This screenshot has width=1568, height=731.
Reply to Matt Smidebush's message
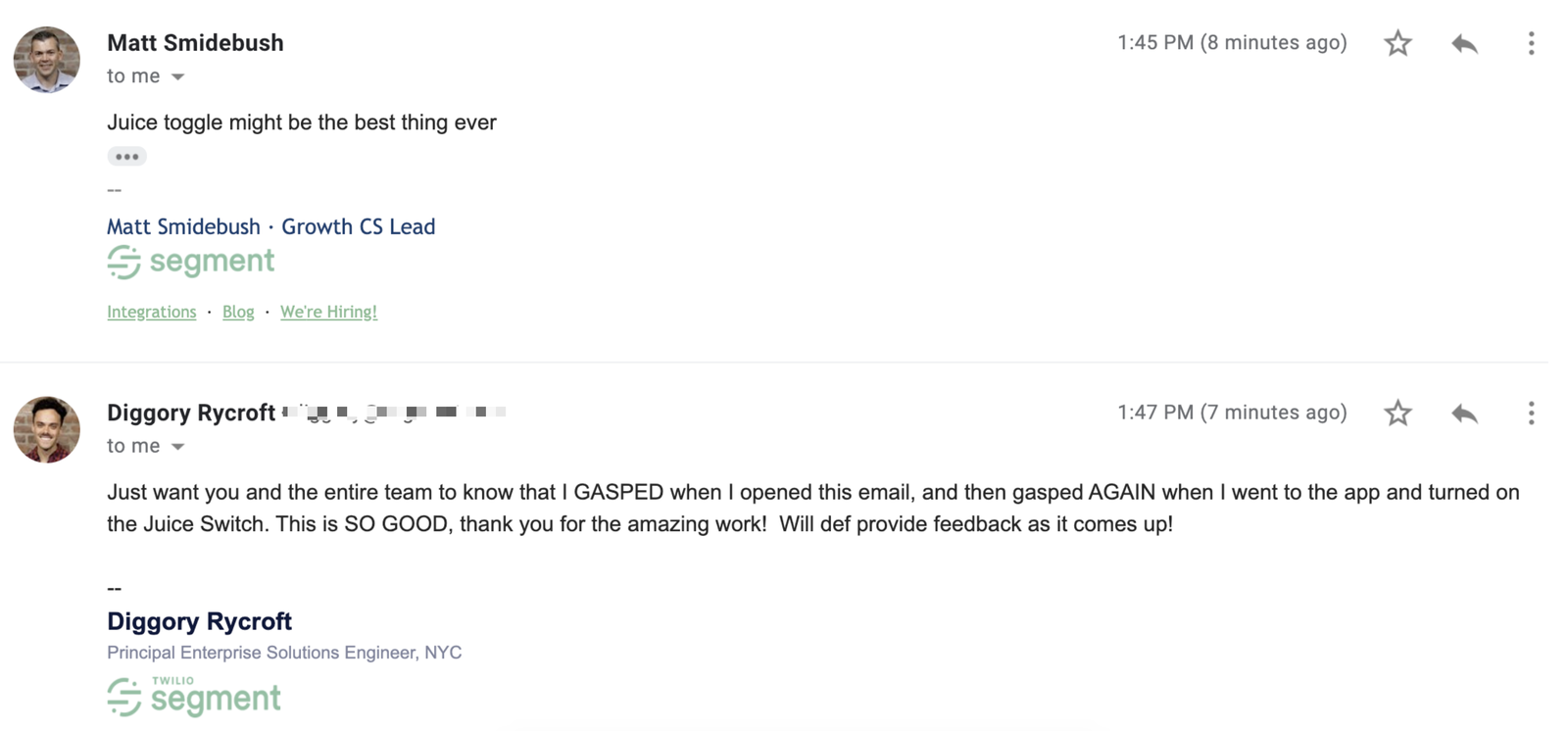click(x=1464, y=43)
